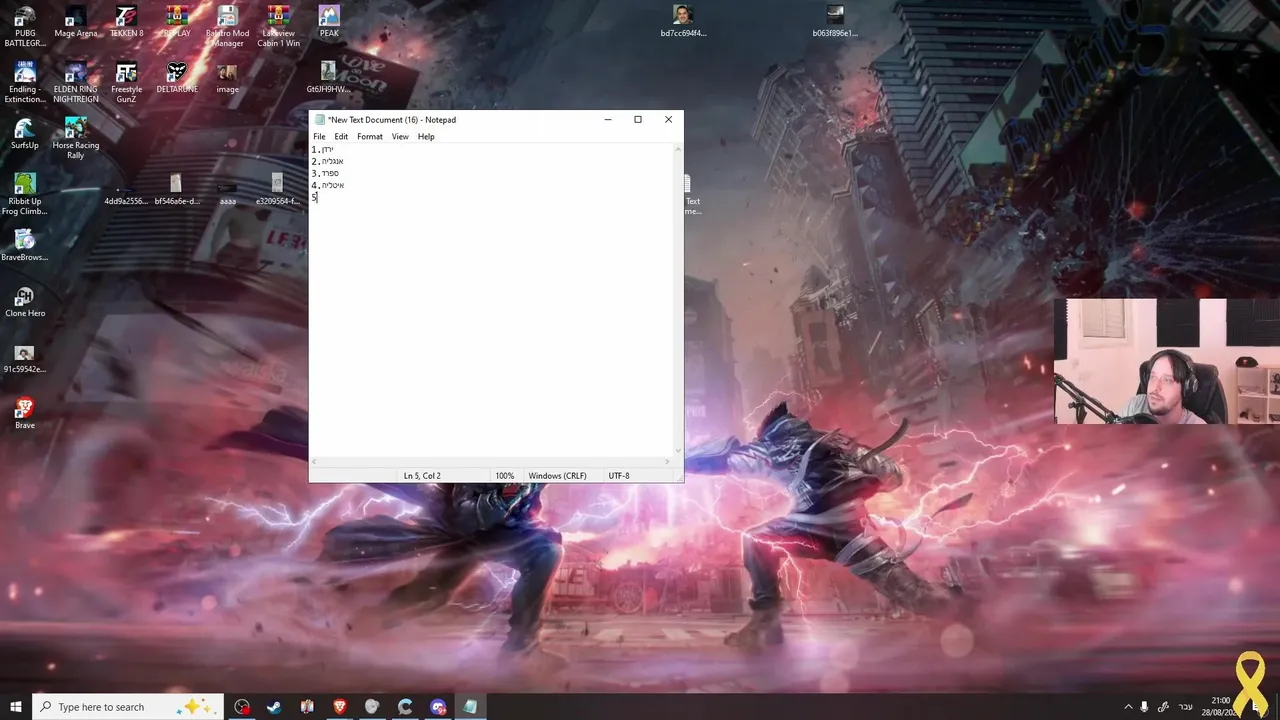This screenshot has height=720, width=1280.
Task: Click the 'Ln 5, Col 2' status bar entry
Action: point(422,476)
